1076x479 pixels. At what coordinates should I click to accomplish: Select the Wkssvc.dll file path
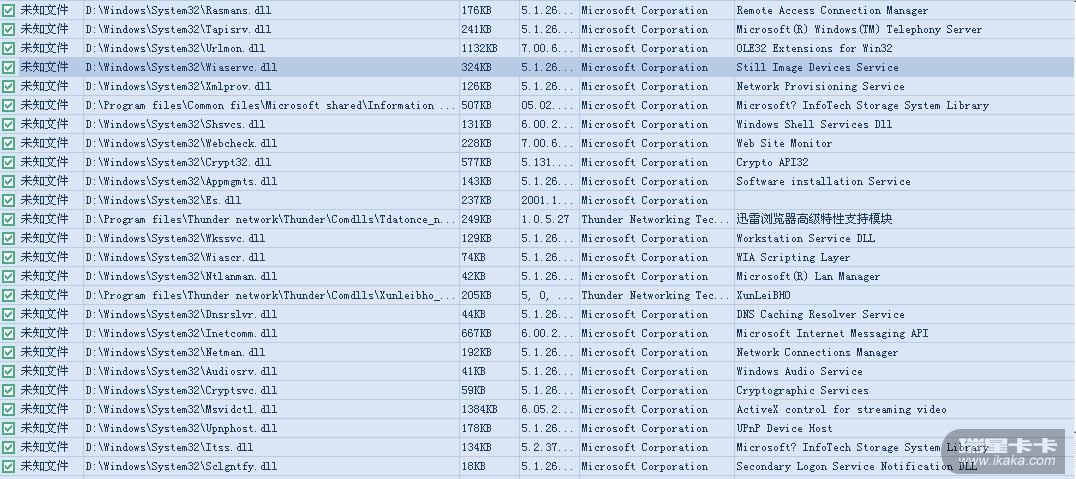(176, 238)
